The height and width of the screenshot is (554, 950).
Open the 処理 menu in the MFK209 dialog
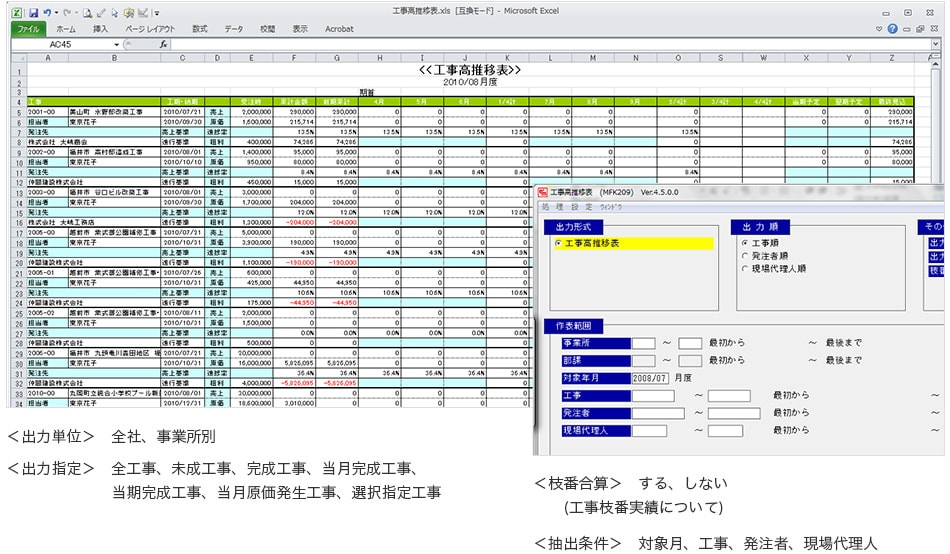pos(552,207)
